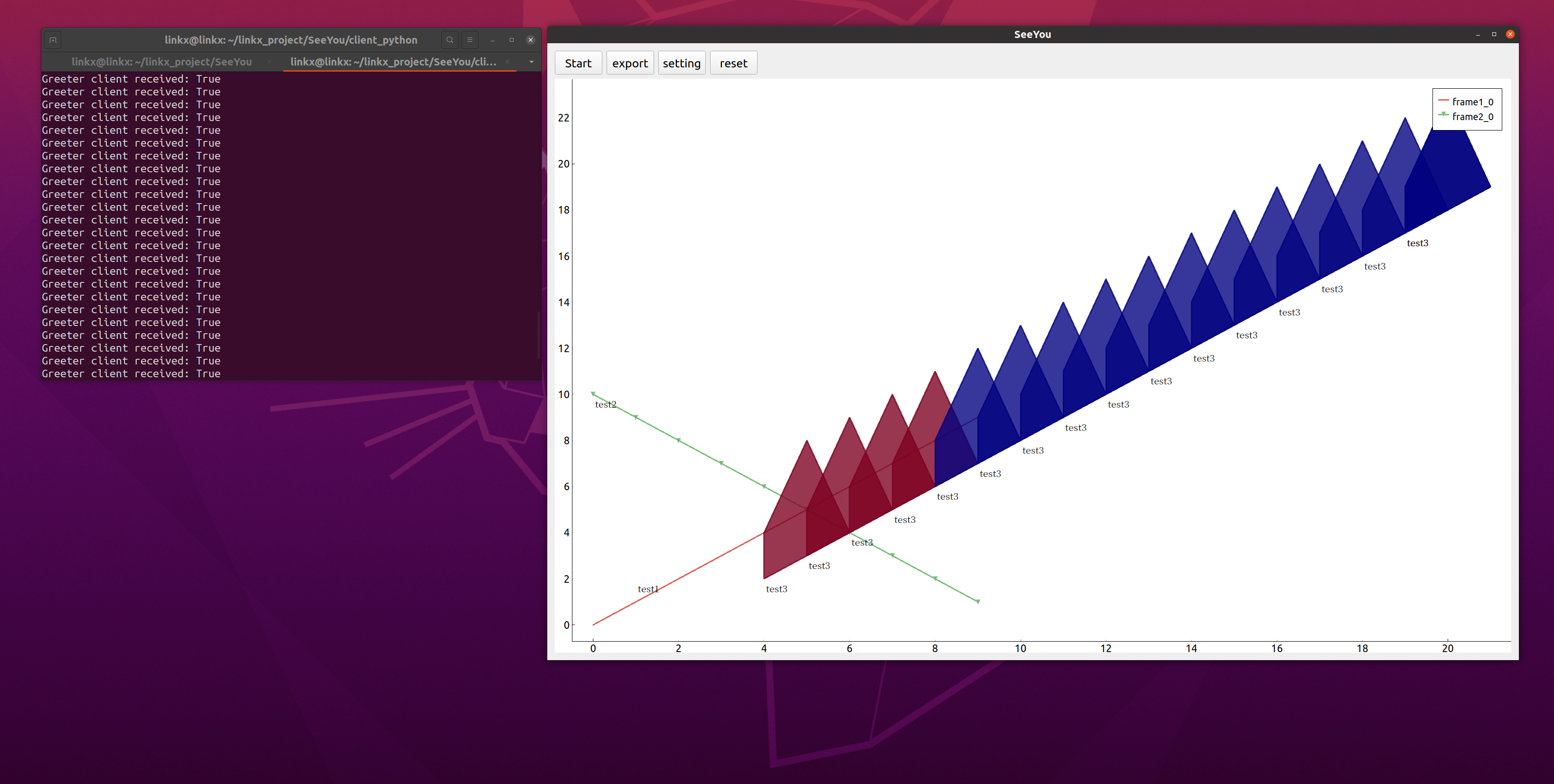Click the last Greeter client received line
Viewport: 1554px width, 784px height.
pyautogui.click(x=131, y=373)
